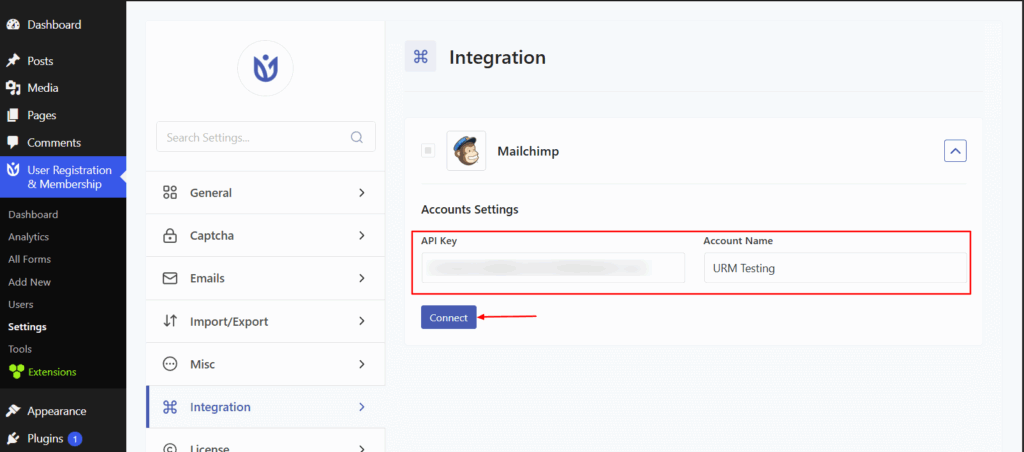Expand the Import/Export settings chevron
The image size is (1024, 452).
(x=362, y=321)
